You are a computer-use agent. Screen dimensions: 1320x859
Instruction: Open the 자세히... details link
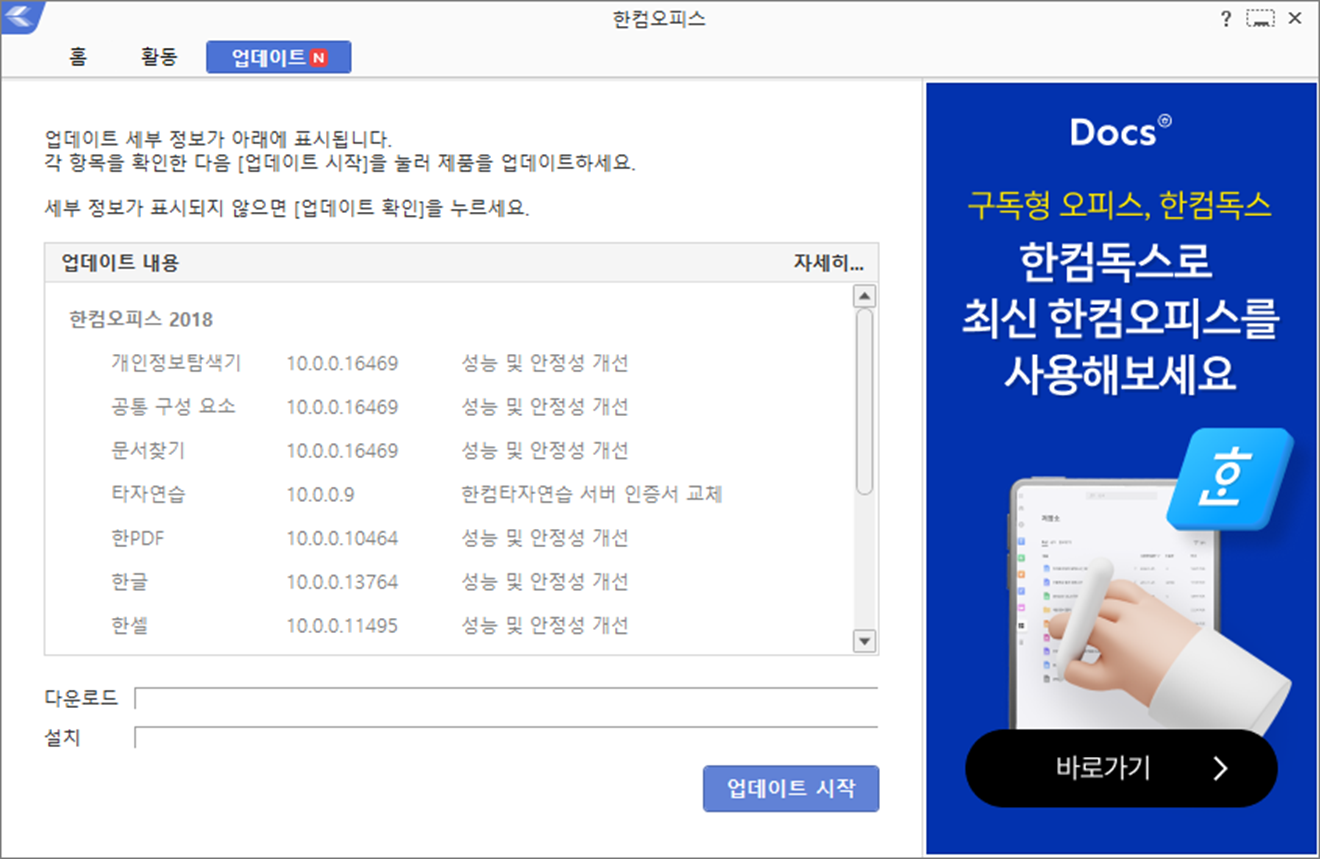[829, 263]
